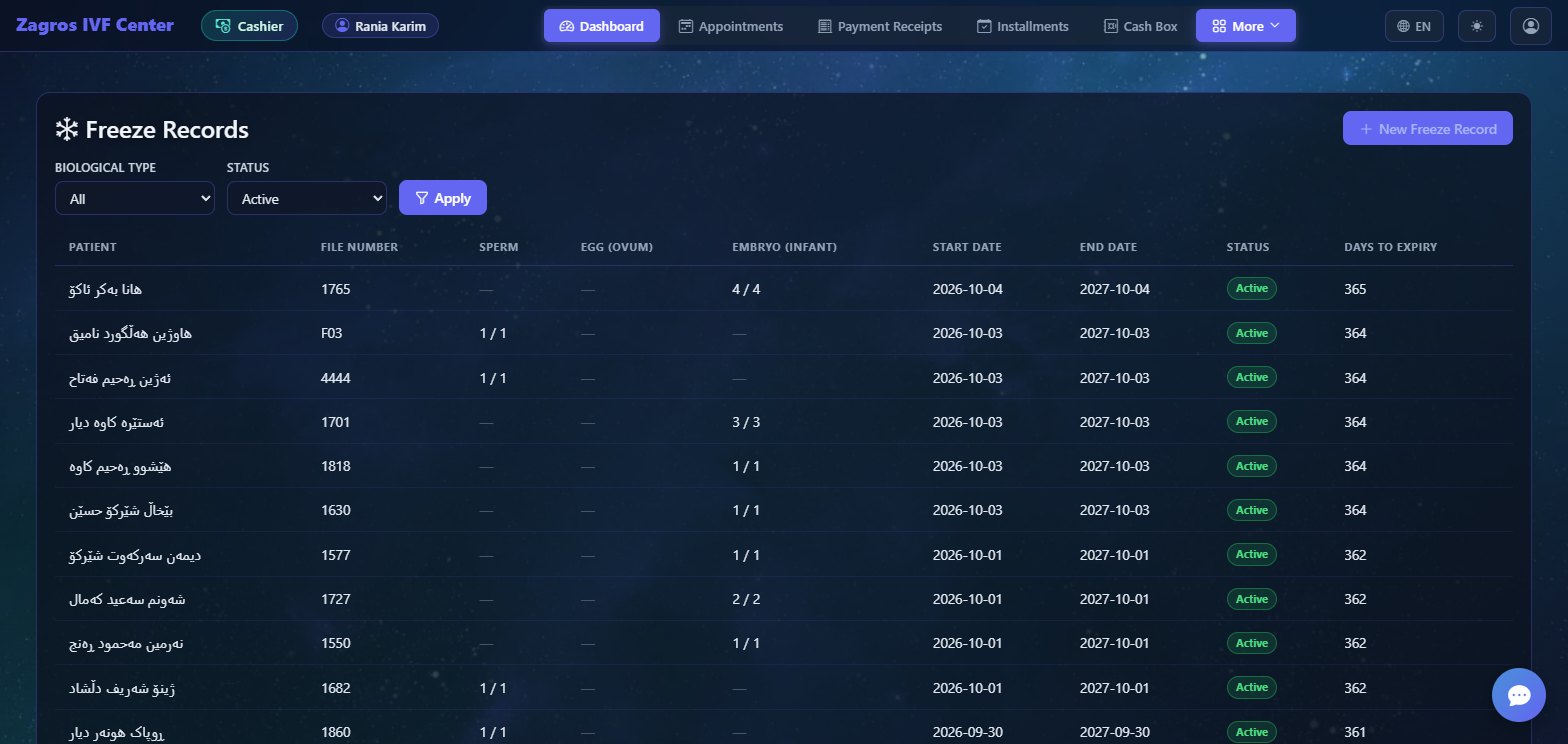Click the Rania Karim user chip

click(x=380, y=26)
